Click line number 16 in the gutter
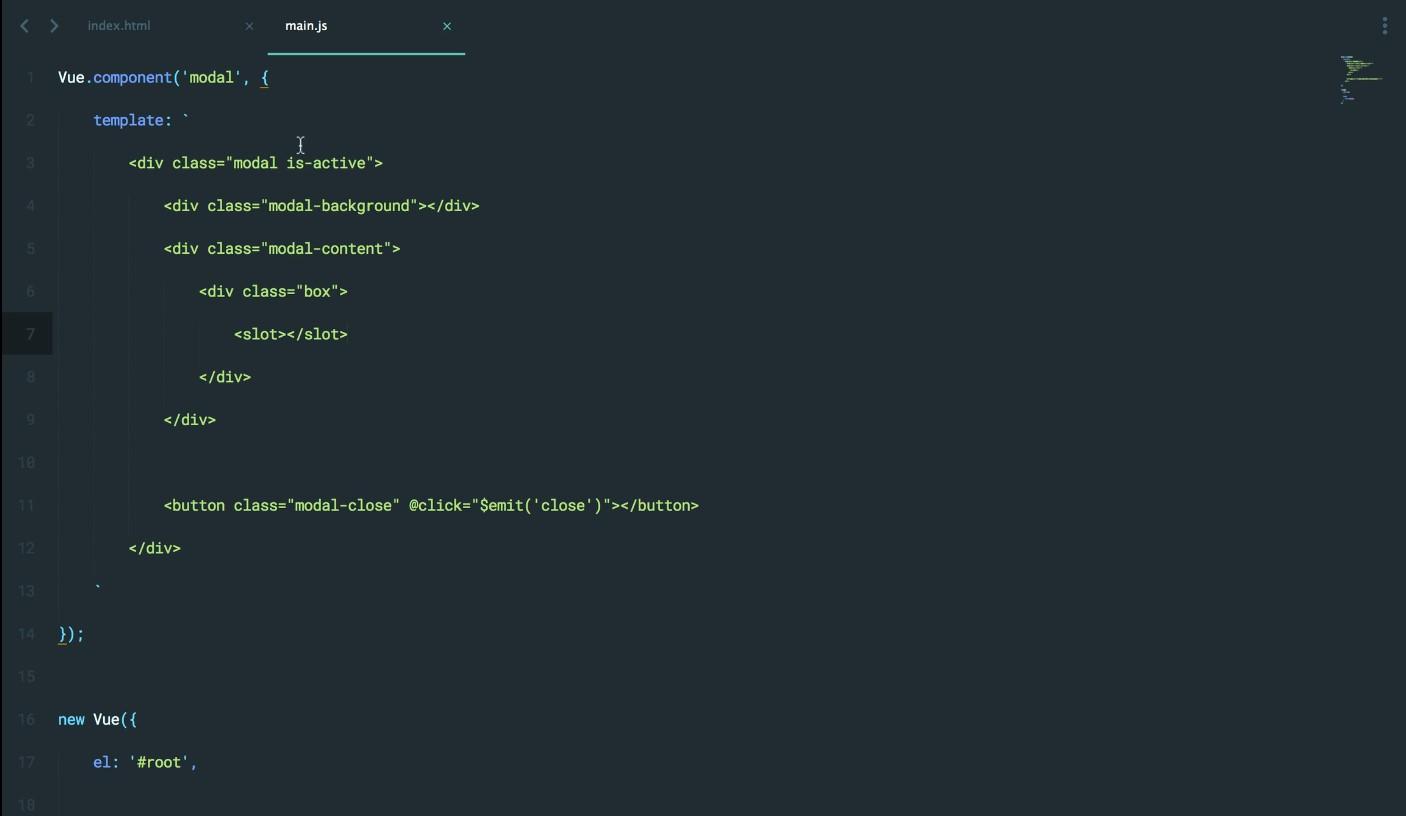 click(x=27, y=719)
